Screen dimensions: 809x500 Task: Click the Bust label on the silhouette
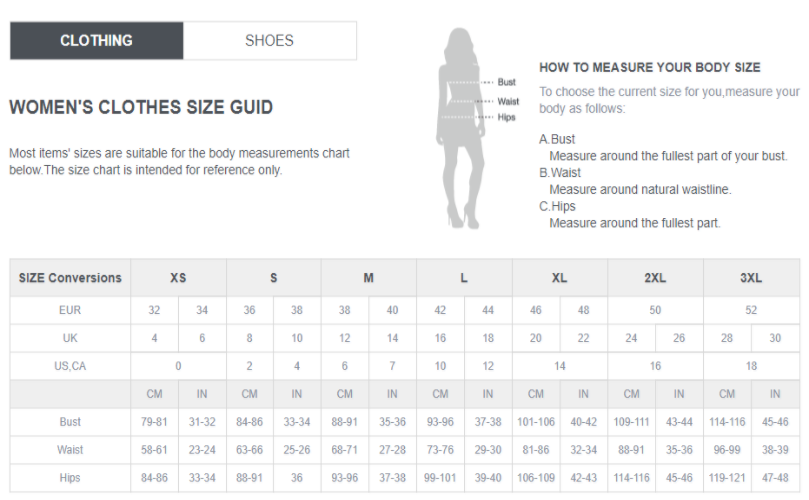[x=506, y=82]
